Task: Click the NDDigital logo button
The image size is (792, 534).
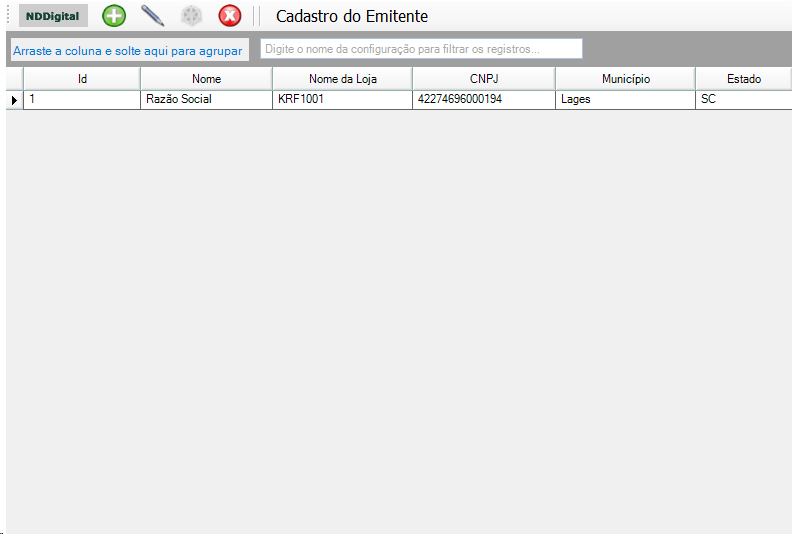Action: (53, 16)
